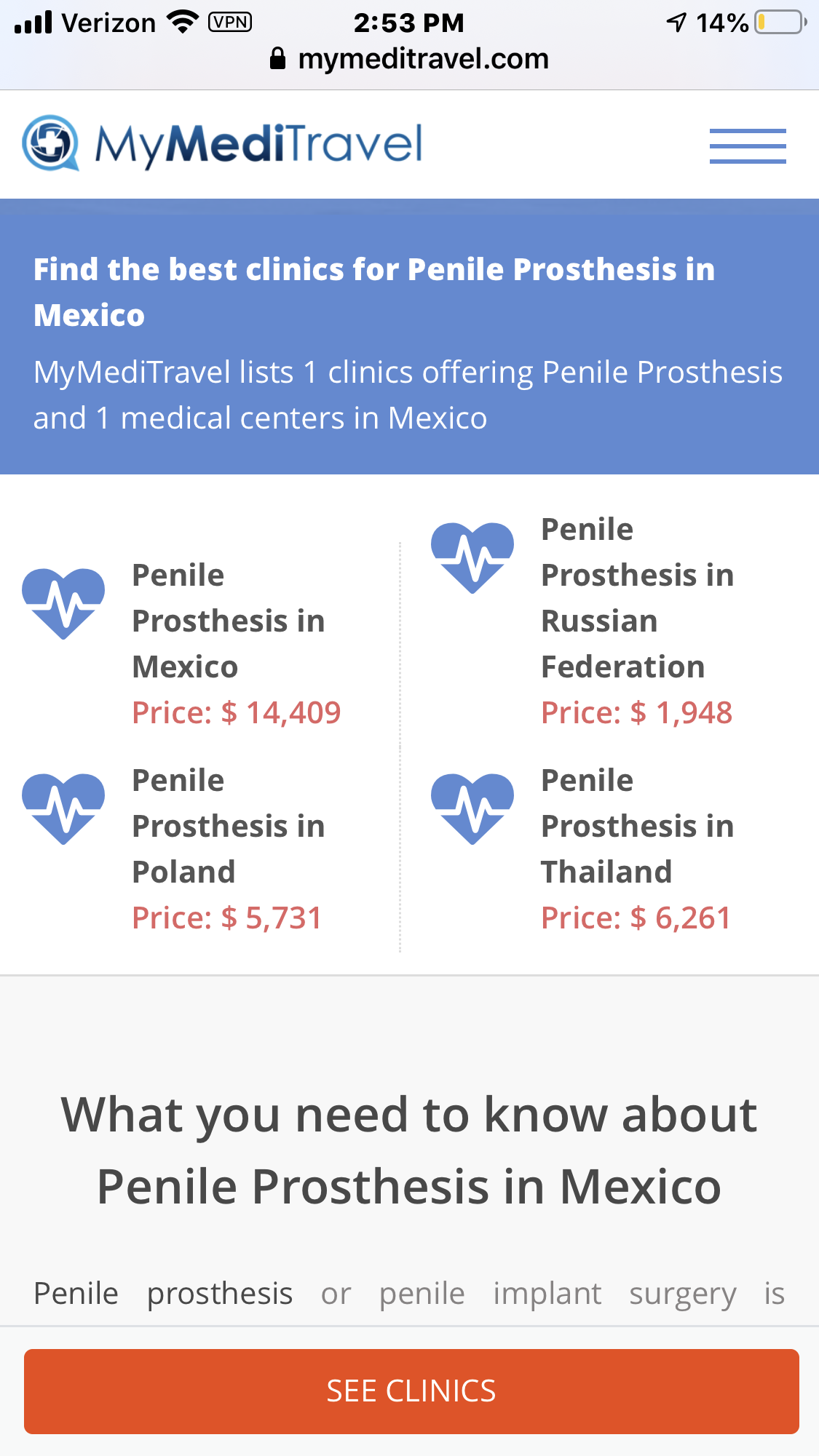Tap the mymeditravel.com address bar
The width and height of the screenshot is (819, 1456).
click(409, 58)
